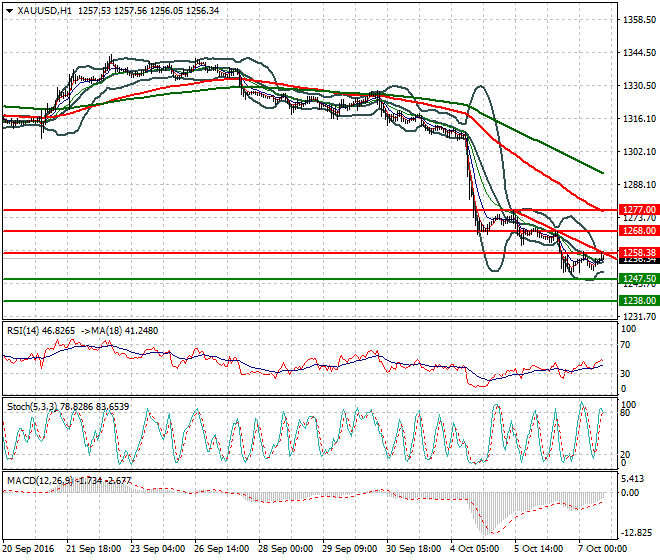Click the 29 Sep 09:00 time label
This screenshot has height=560, width=660.
[x=349, y=549]
